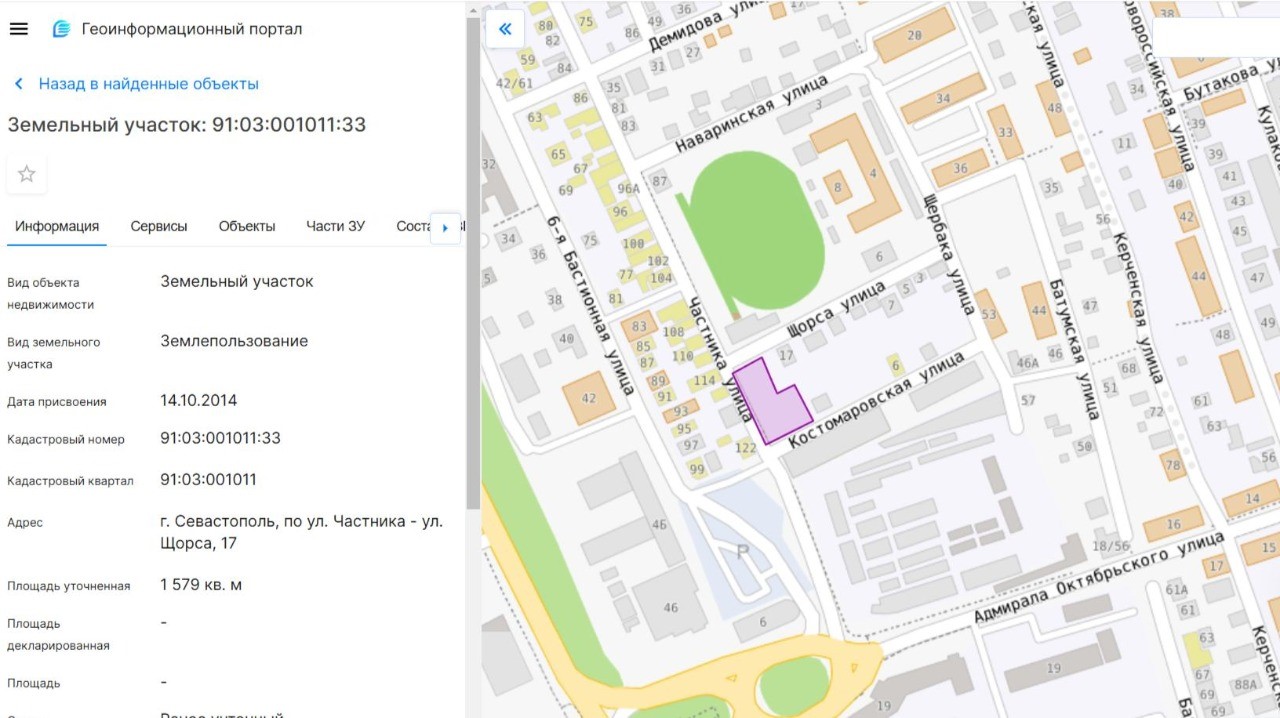Click building 53 on Щербака улица
Image resolution: width=1280 pixels, height=718 pixels.
point(989,315)
